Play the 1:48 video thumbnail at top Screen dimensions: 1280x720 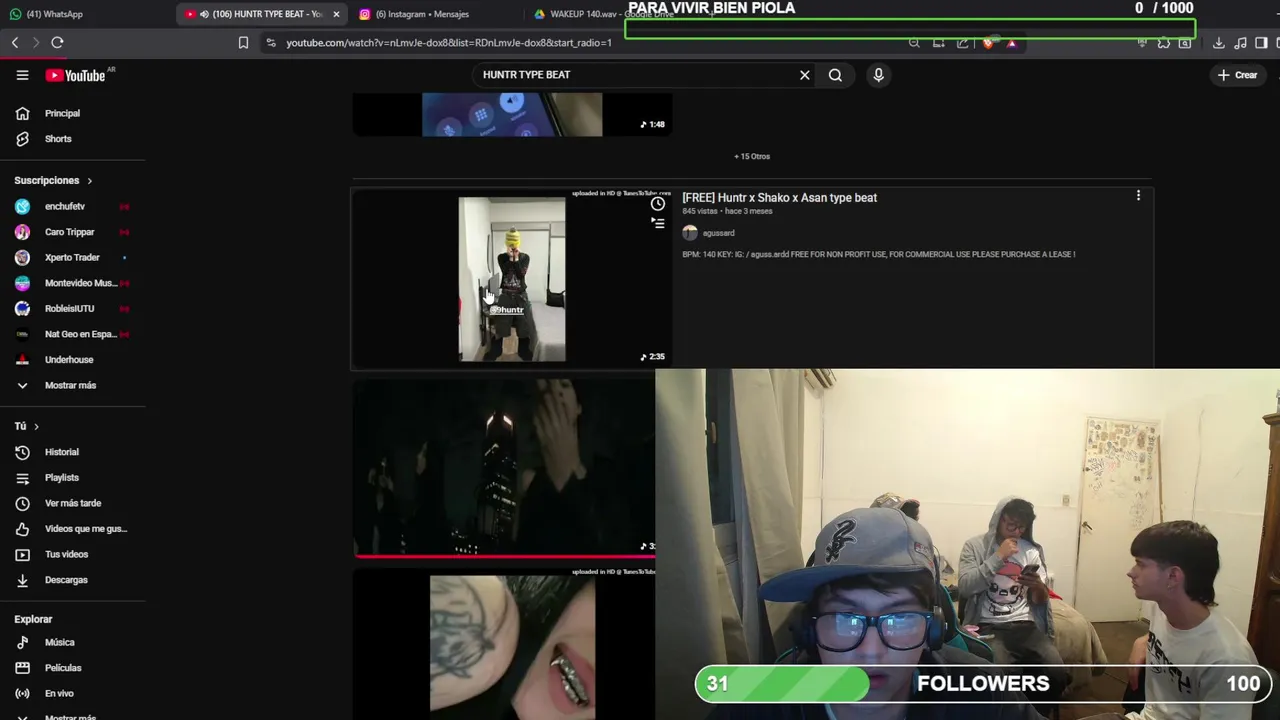click(512, 115)
